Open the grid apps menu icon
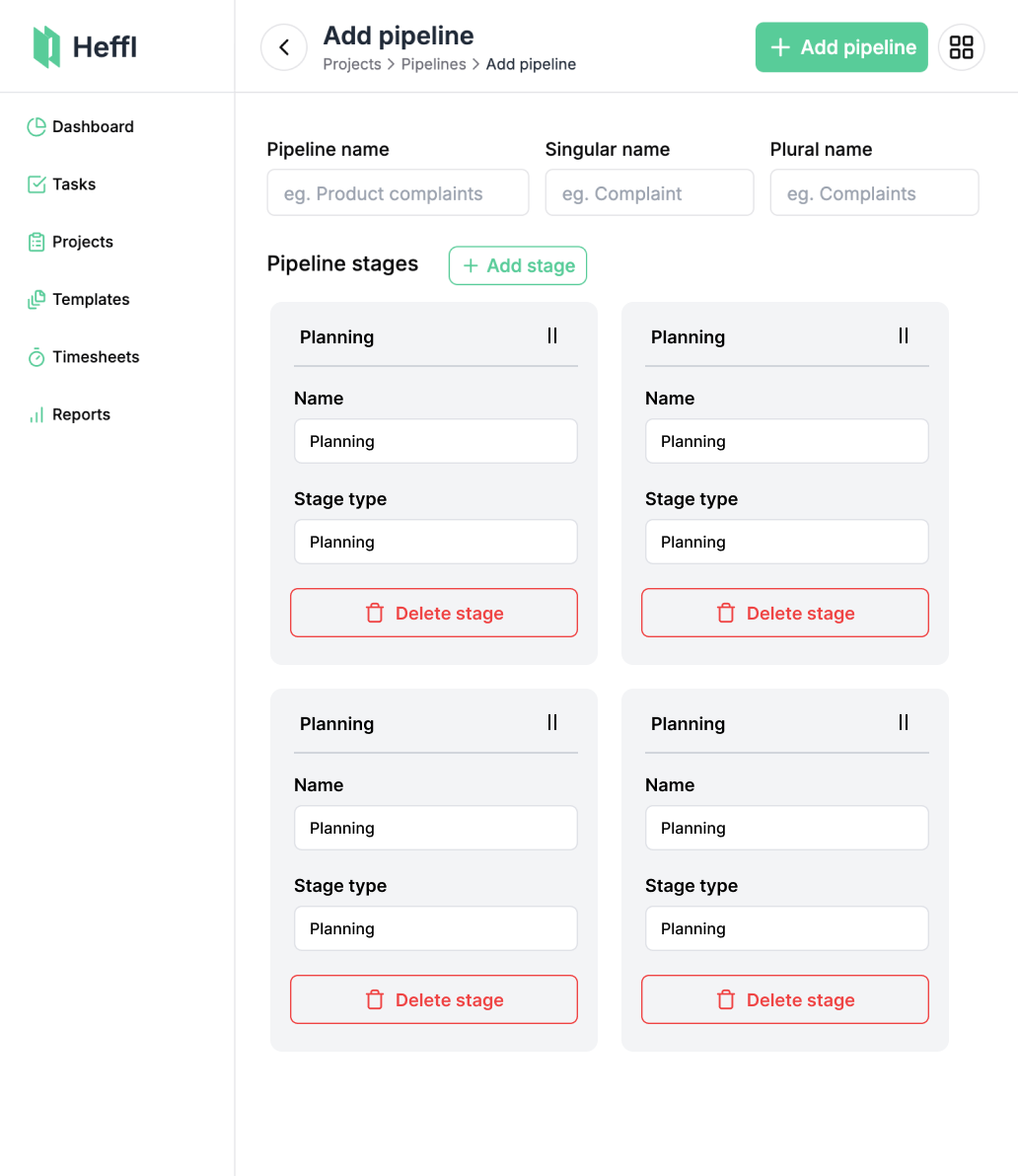Screen dimensions: 1018x1176 pos(961,47)
